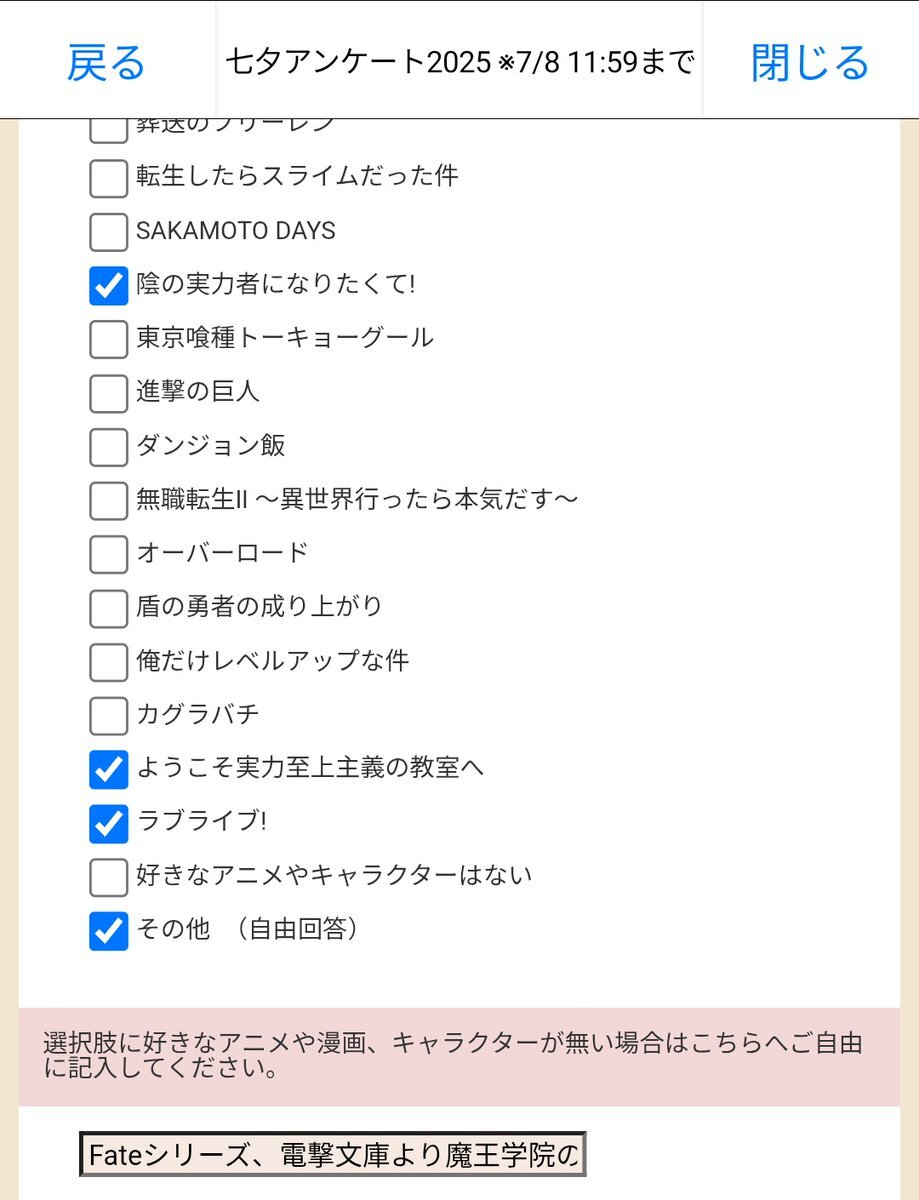This screenshot has height=1200, width=919.
Task: Uncheck その他（自由回答）checkbox
Action: click(109, 931)
